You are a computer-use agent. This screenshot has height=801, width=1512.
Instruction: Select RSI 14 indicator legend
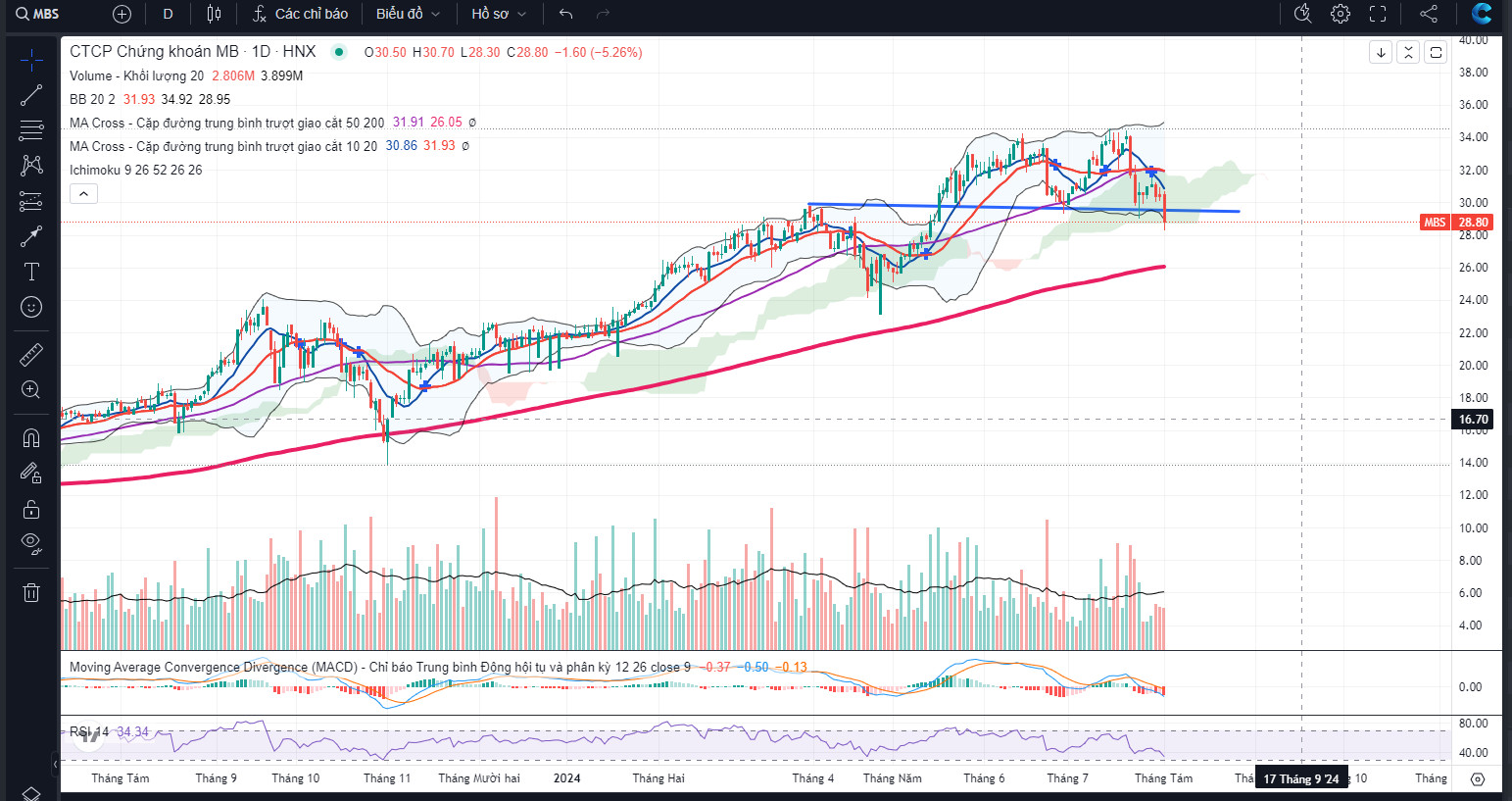pyautogui.click(x=89, y=731)
